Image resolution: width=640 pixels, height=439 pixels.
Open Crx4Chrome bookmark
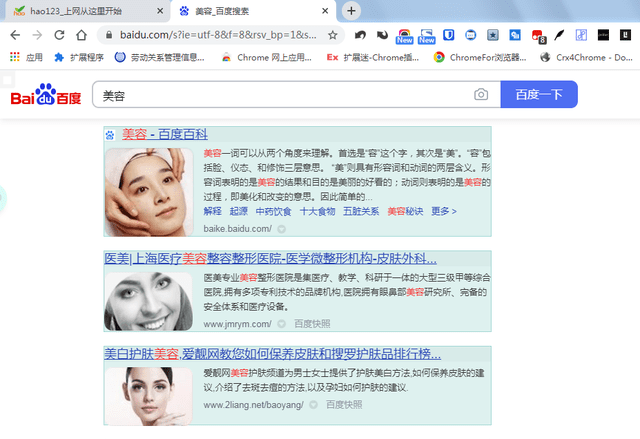point(587,58)
